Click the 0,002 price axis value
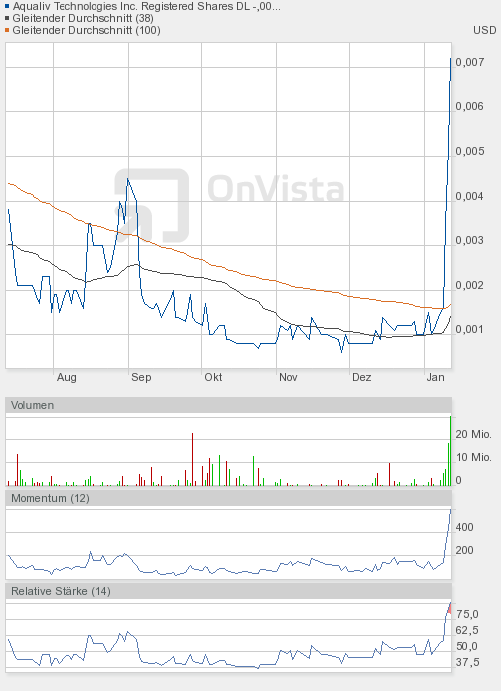 (x=470, y=285)
